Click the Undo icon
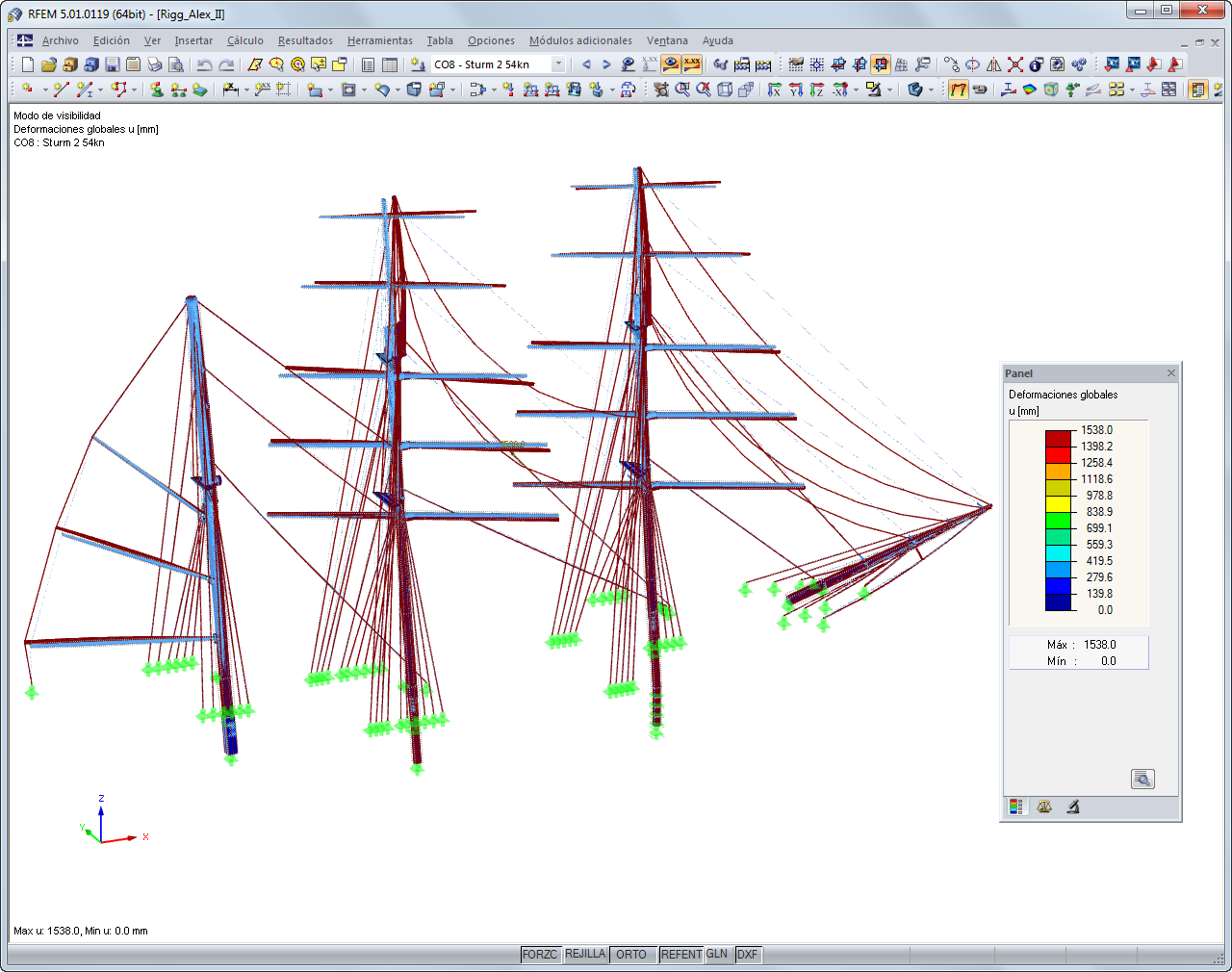Viewport: 1232px width, 972px height. [x=203, y=65]
